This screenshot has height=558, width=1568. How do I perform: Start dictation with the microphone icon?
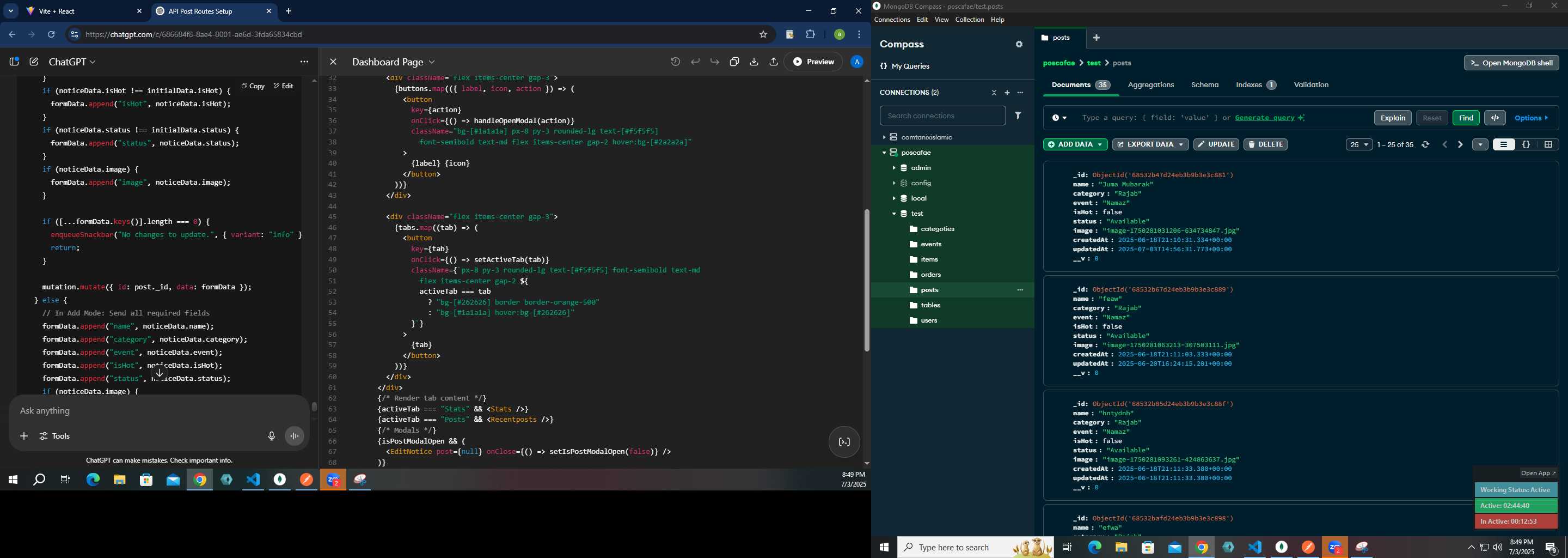click(272, 436)
